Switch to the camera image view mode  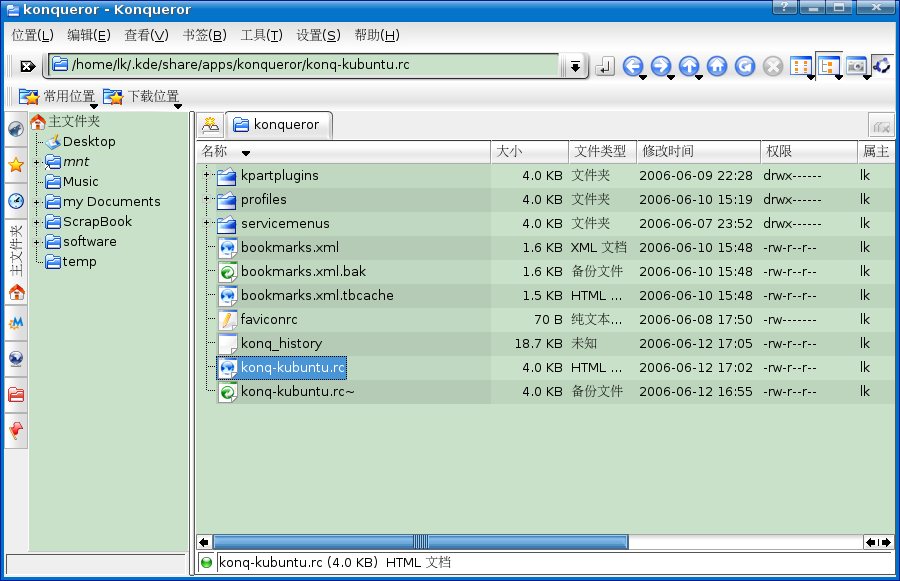pyautogui.click(x=856, y=66)
